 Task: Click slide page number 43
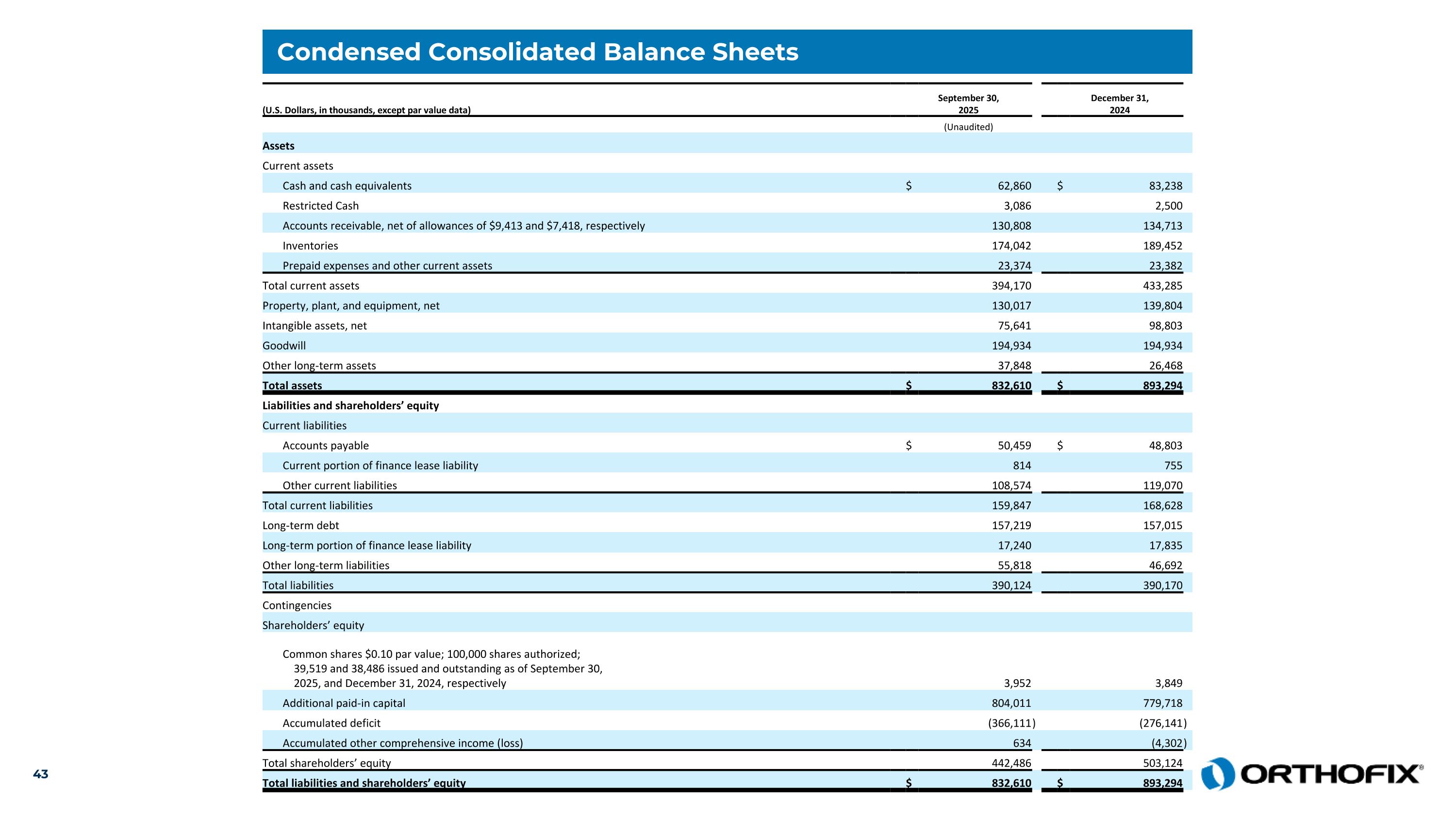point(41,774)
